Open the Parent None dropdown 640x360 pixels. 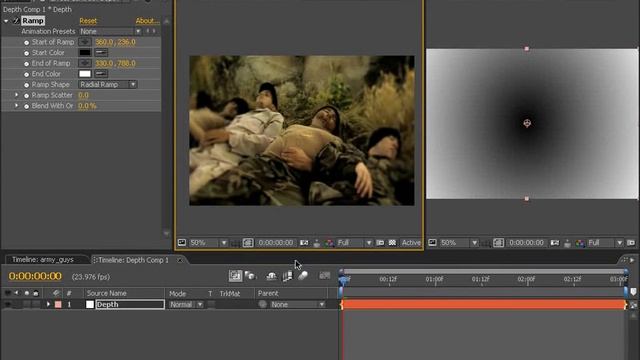click(298, 304)
